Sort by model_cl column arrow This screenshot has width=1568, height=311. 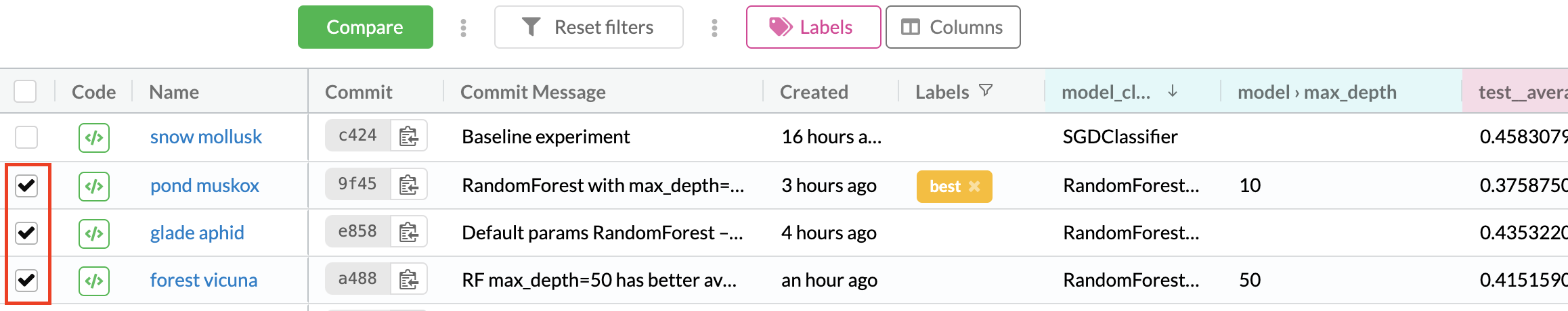tap(1173, 91)
